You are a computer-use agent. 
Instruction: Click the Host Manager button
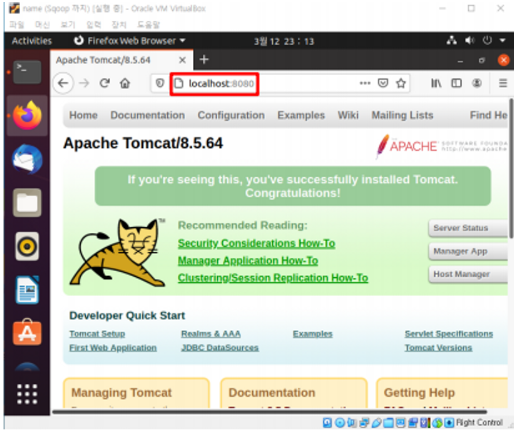point(468,274)
